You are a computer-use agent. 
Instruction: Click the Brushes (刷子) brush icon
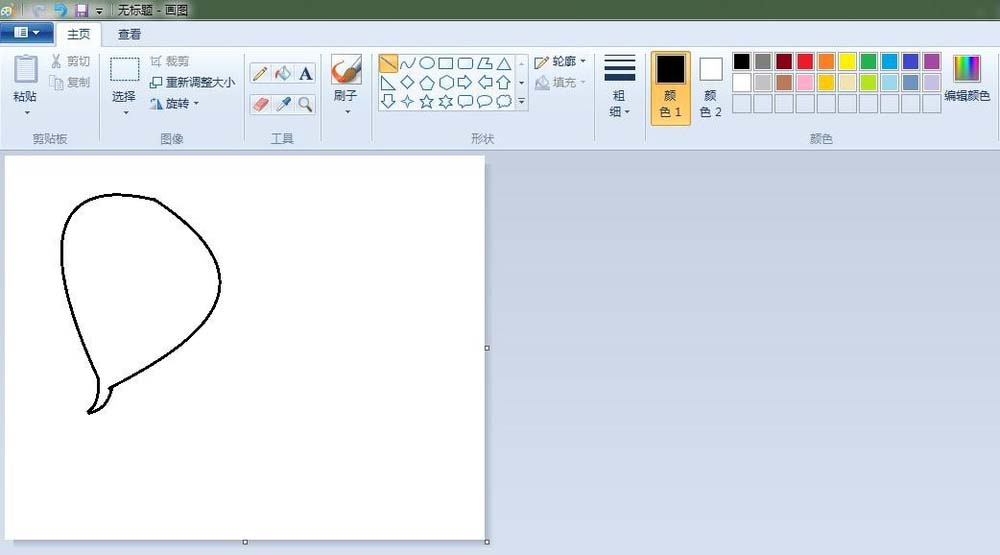[x=346, y=70]
